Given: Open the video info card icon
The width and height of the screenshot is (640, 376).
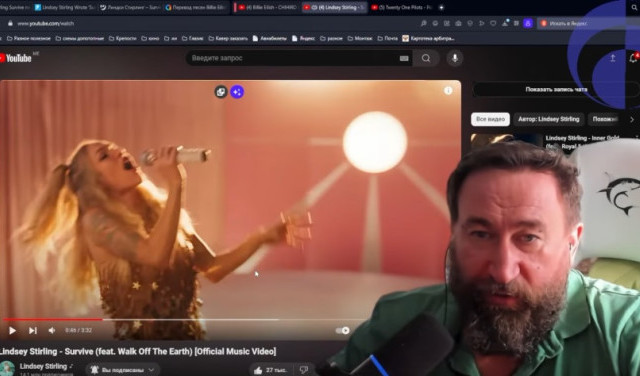Looking at the screenshot, I should click(x=448, y=91).
